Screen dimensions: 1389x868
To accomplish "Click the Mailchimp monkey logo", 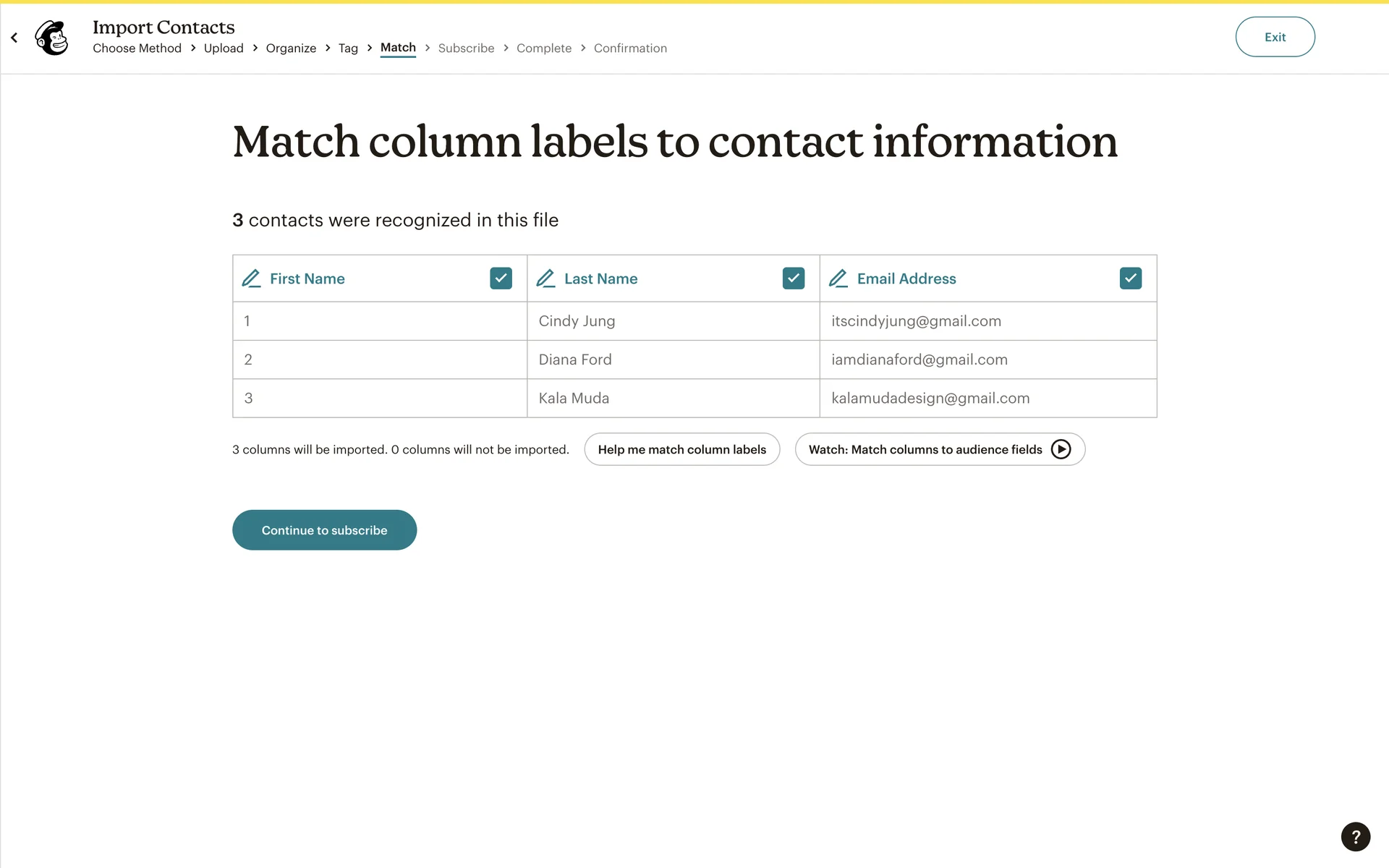I will pyautogui.click(x=52, y=38).
